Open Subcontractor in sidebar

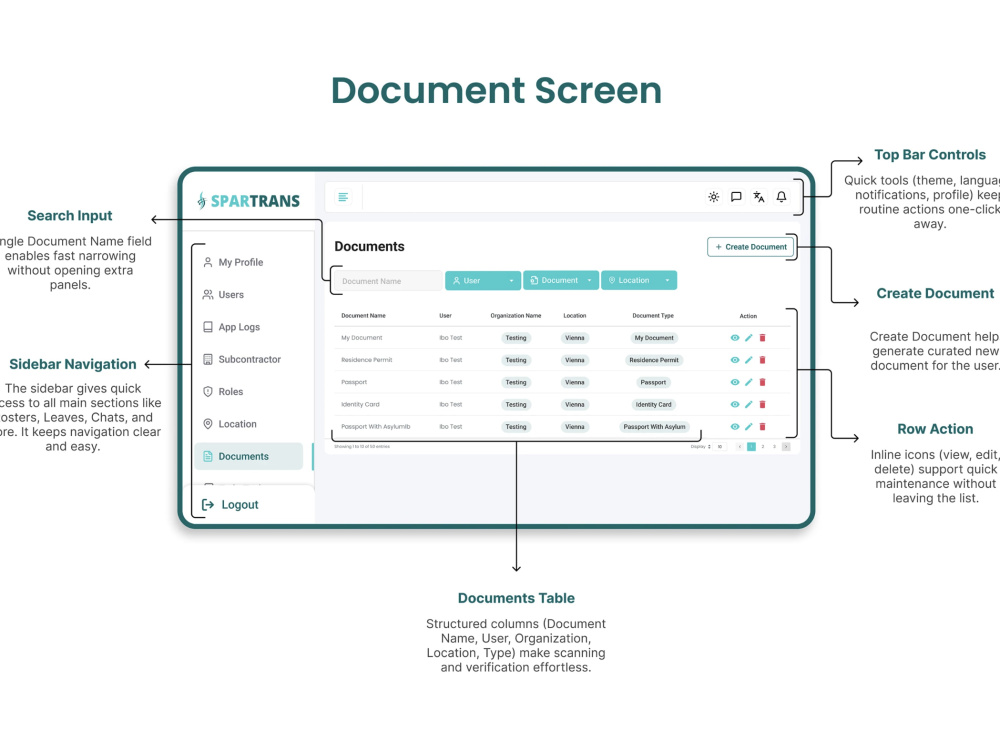(x=241, y=360)
